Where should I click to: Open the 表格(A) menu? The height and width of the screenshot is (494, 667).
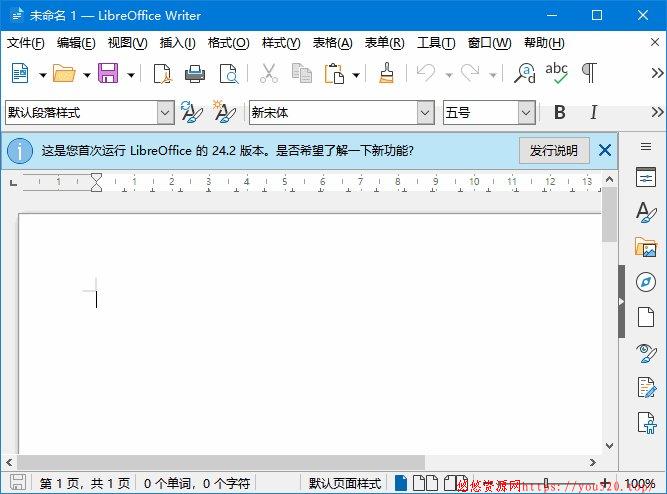333,43
